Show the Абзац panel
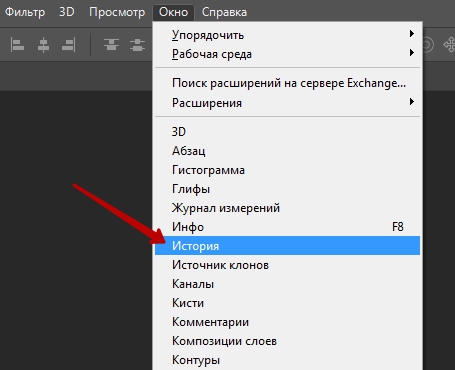 [x=287, y=151]
